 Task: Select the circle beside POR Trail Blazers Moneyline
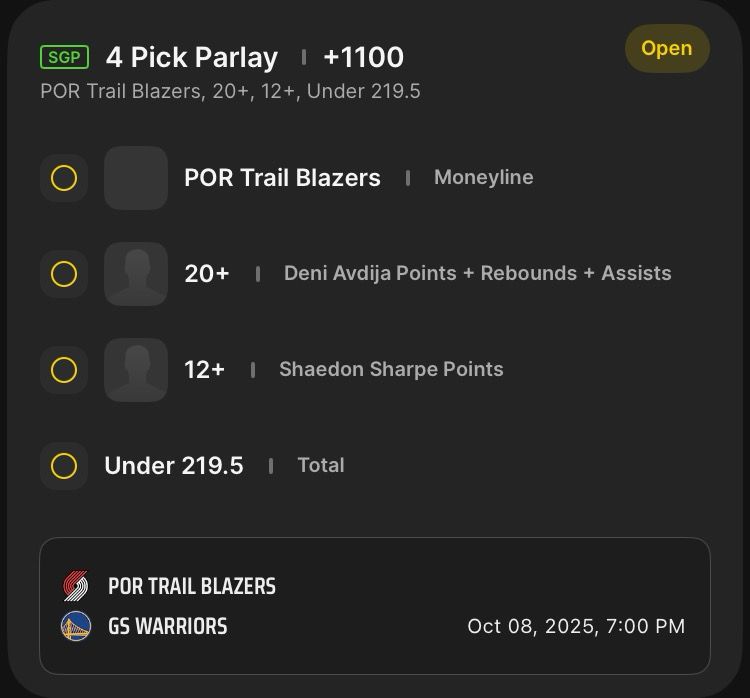[x=64, y=178]
